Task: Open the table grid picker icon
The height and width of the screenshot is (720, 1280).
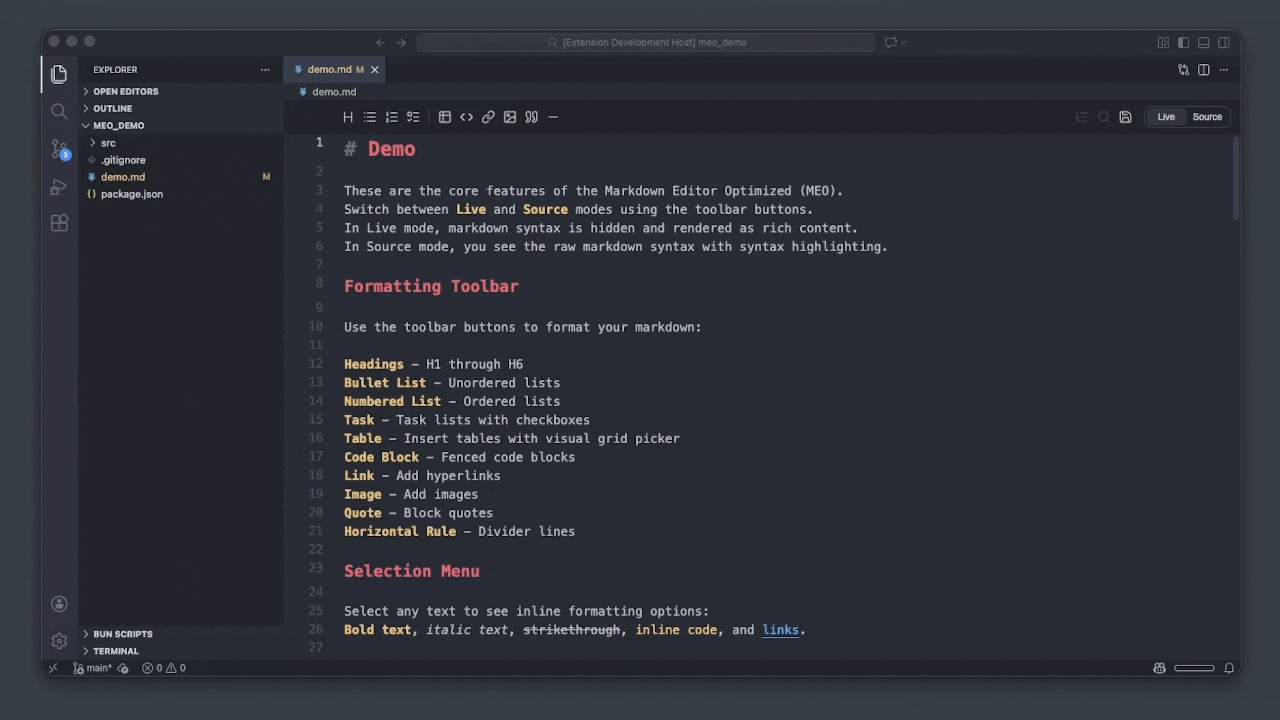Action: click(445, 117)
